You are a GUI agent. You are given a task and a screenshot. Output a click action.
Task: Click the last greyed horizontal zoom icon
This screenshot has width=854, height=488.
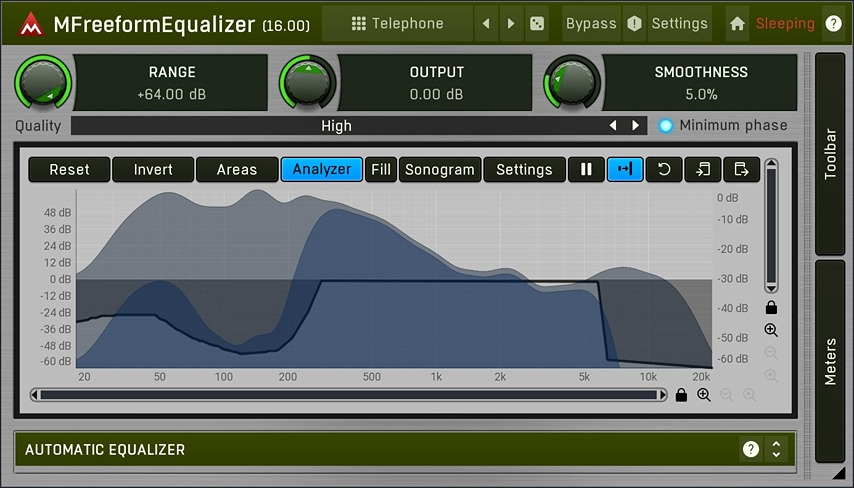coord(749,395)
